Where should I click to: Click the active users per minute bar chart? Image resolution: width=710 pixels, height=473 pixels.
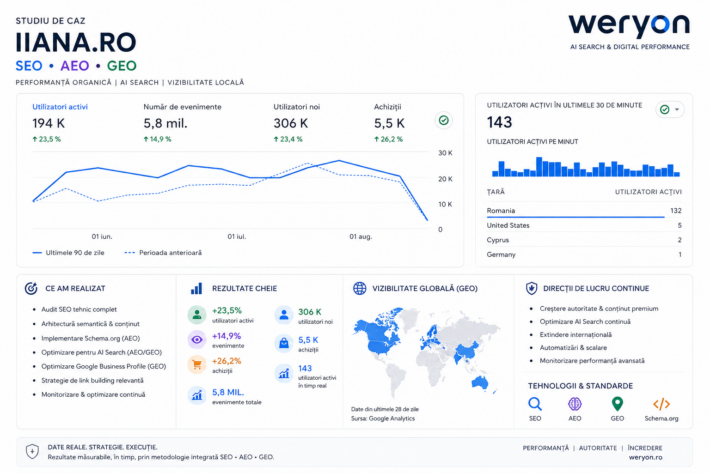(586, 167)
